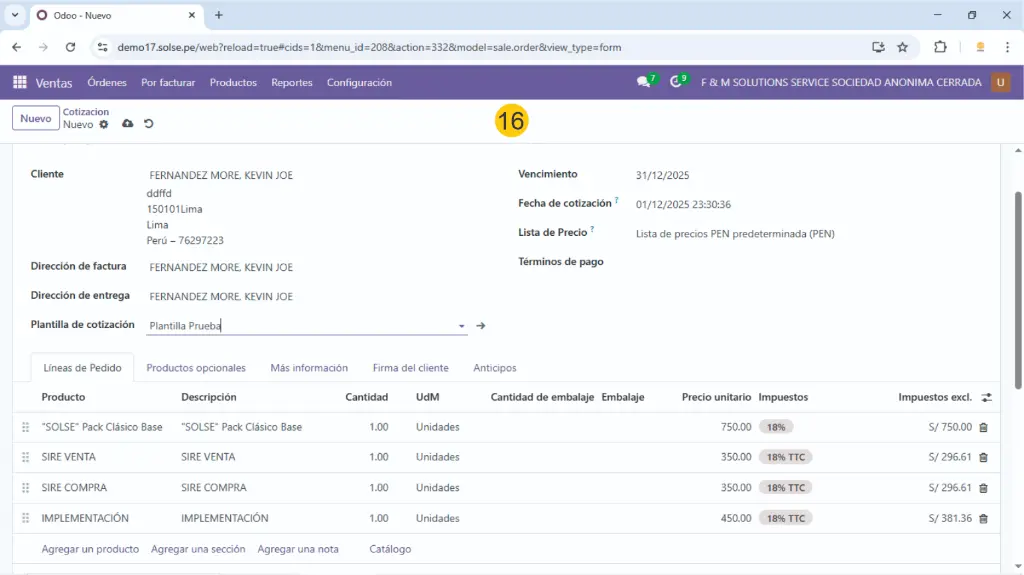1024x575 pixels.
Task: Open Plantilla Prueba via arrow link
Action: (481, 326)
